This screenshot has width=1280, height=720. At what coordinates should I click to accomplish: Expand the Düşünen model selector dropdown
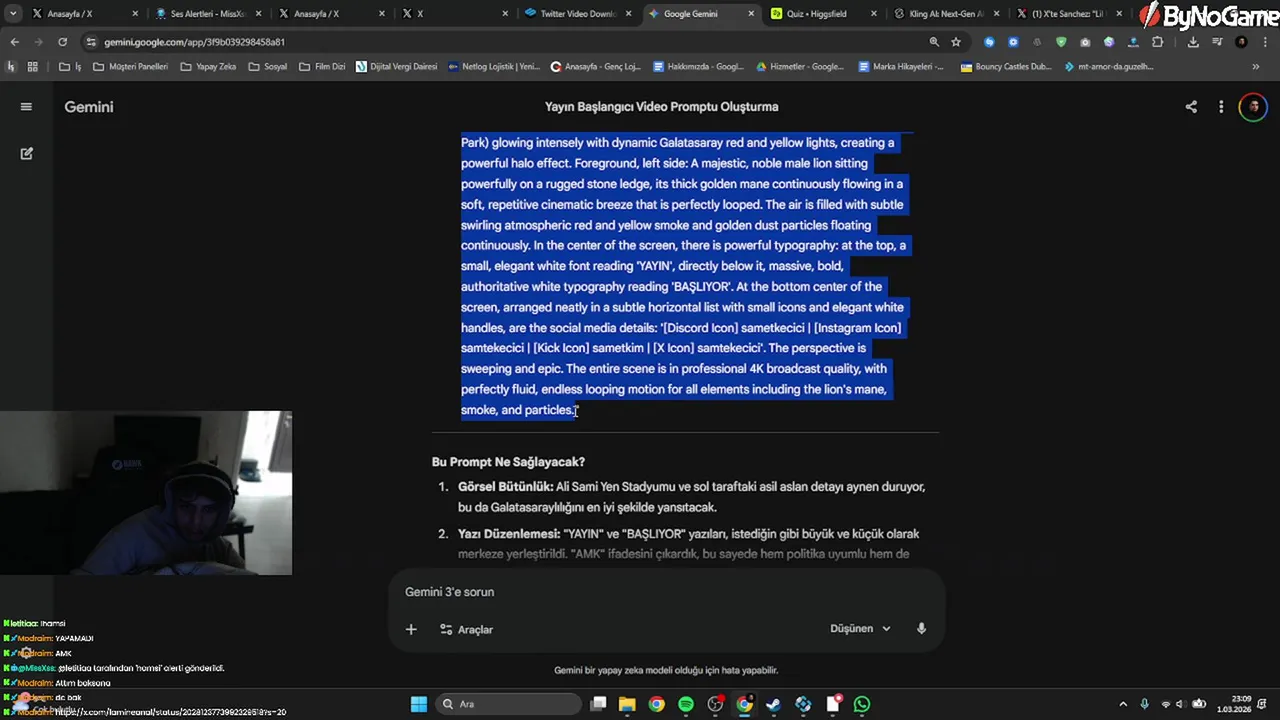point(860,629)
